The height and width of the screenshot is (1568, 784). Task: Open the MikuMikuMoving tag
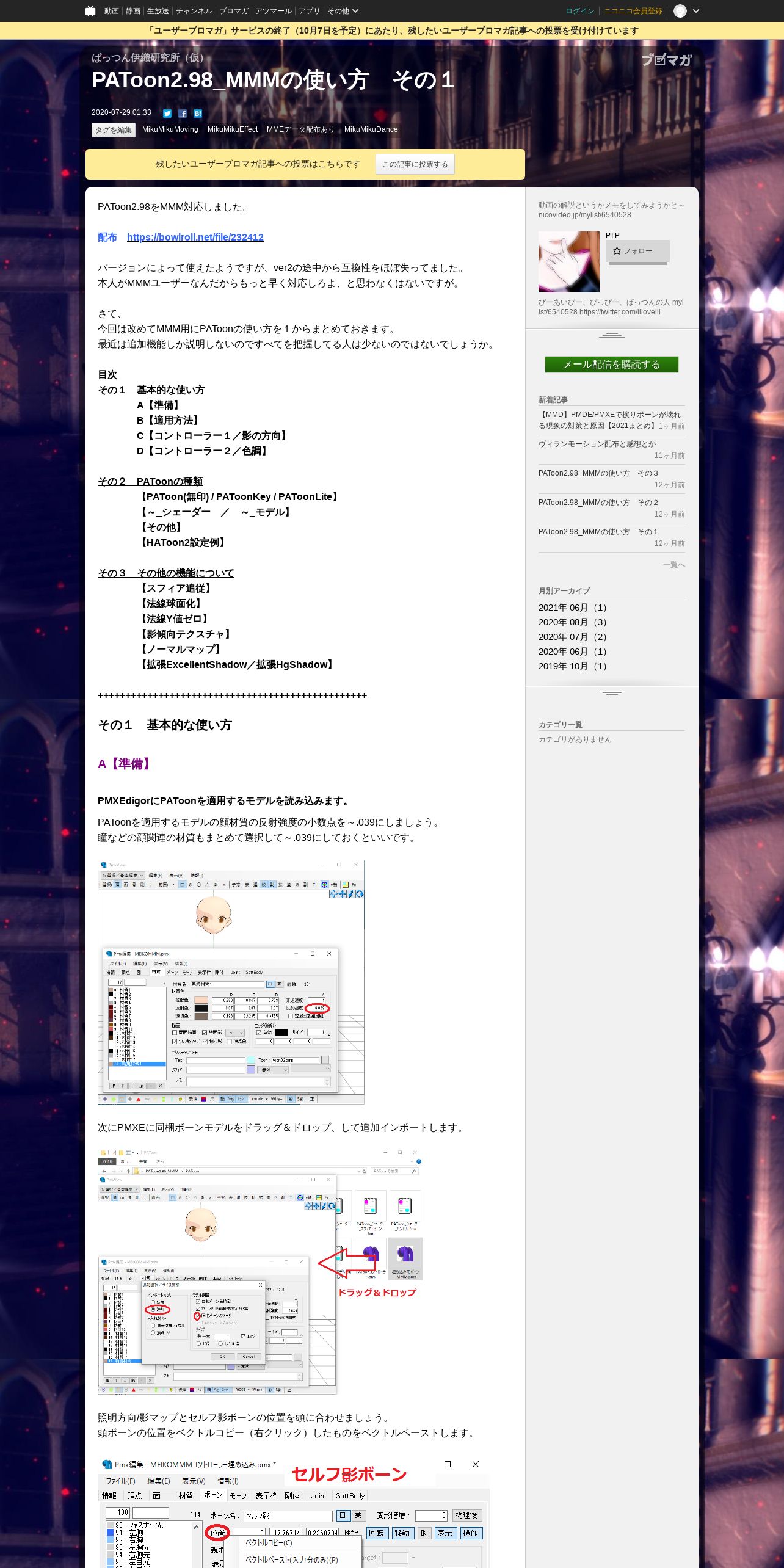170,129
